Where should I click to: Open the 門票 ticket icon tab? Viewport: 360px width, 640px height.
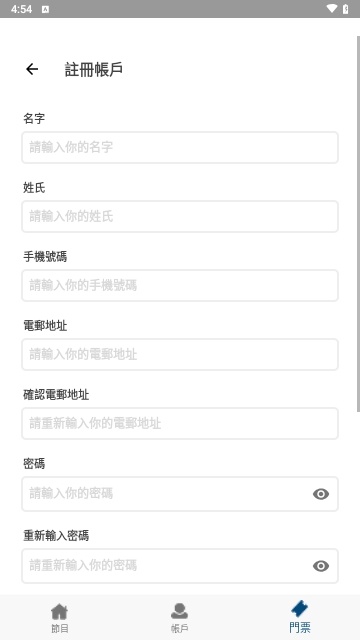coord(300,609)
